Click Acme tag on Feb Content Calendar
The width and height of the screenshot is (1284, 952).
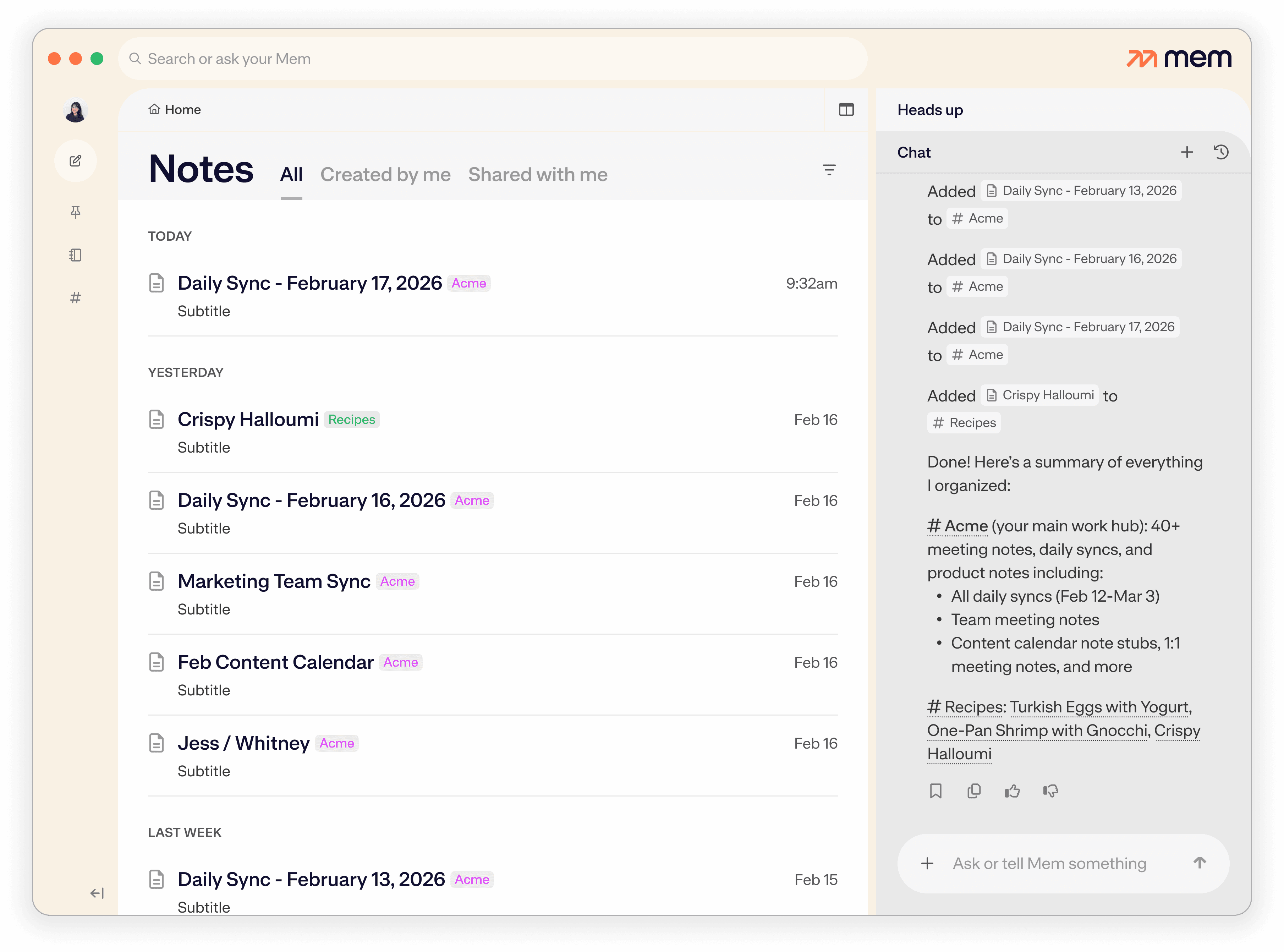pos(400,662)
